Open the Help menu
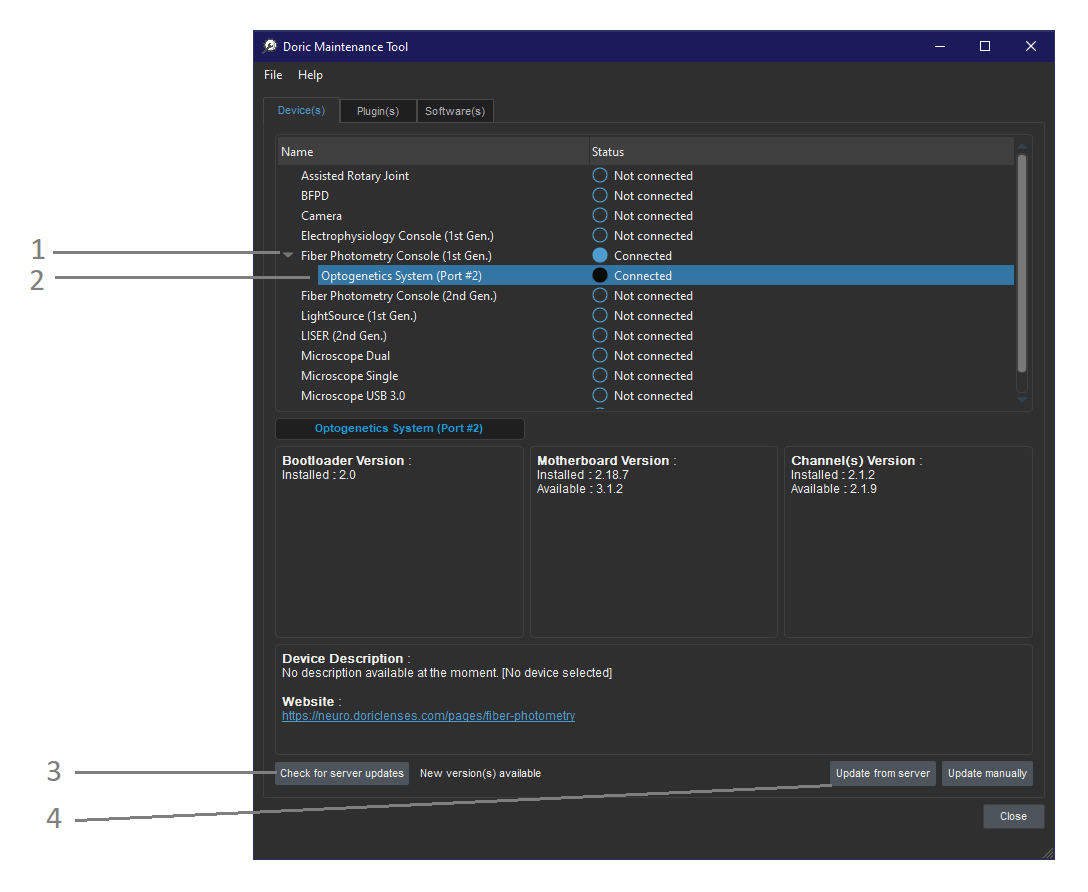Viewport: 1088px width, 892px height. pos(310,75)
